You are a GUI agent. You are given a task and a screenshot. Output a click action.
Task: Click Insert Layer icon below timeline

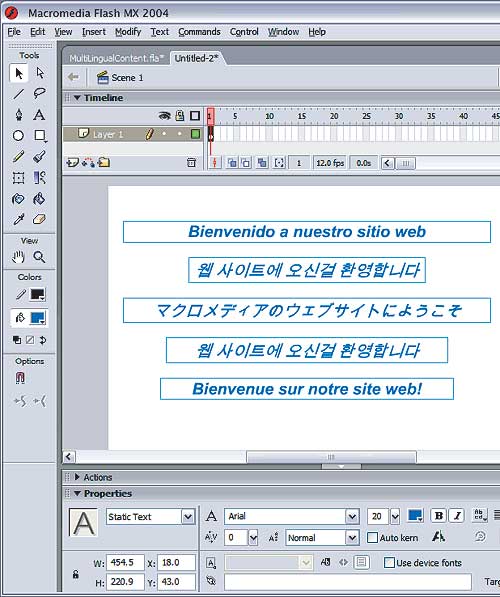(x=72, y=163)
